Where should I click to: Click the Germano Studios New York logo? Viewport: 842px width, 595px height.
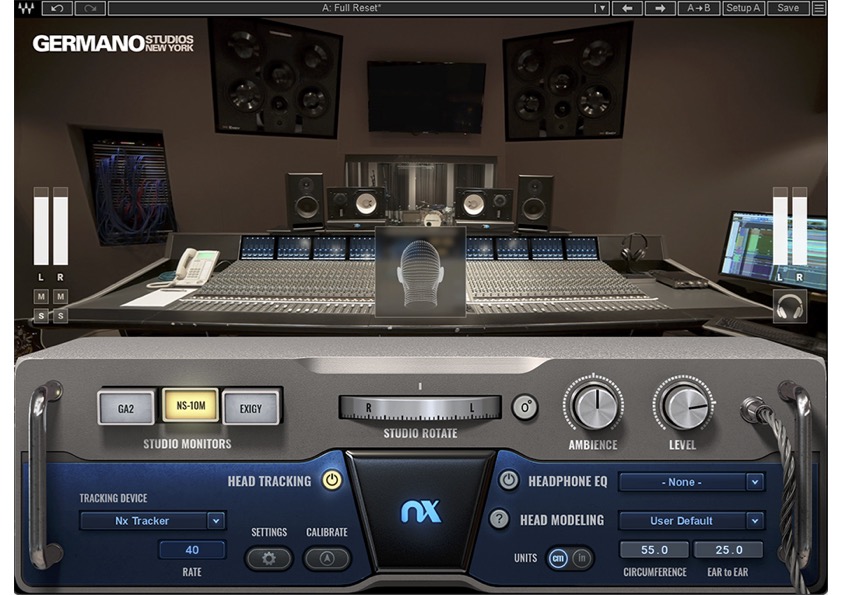point(113,43)
